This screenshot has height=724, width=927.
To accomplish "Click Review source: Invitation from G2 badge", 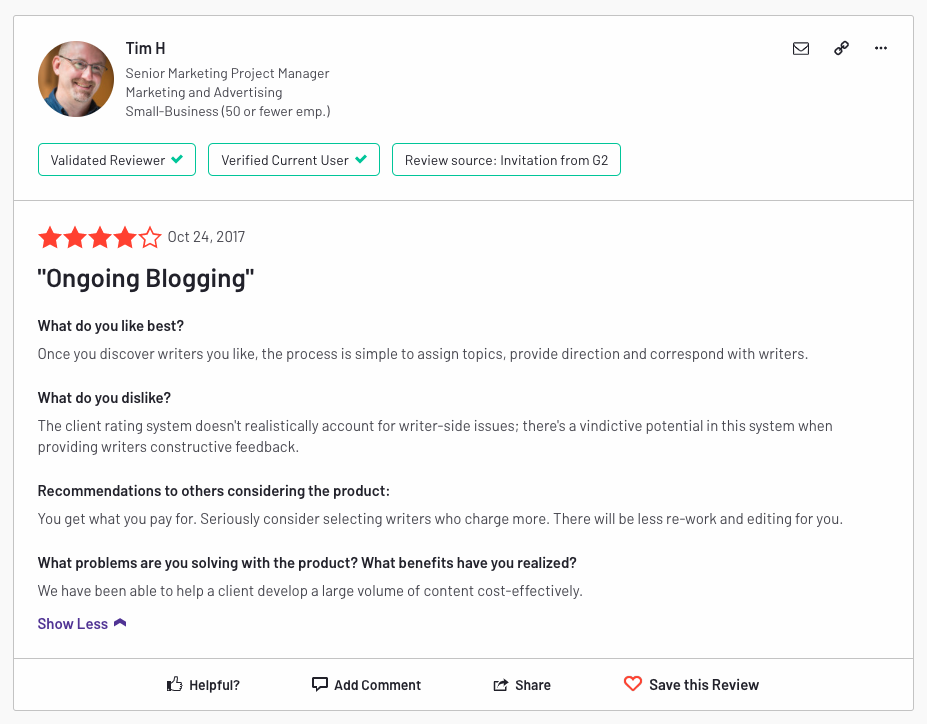I will coord(506,160).
